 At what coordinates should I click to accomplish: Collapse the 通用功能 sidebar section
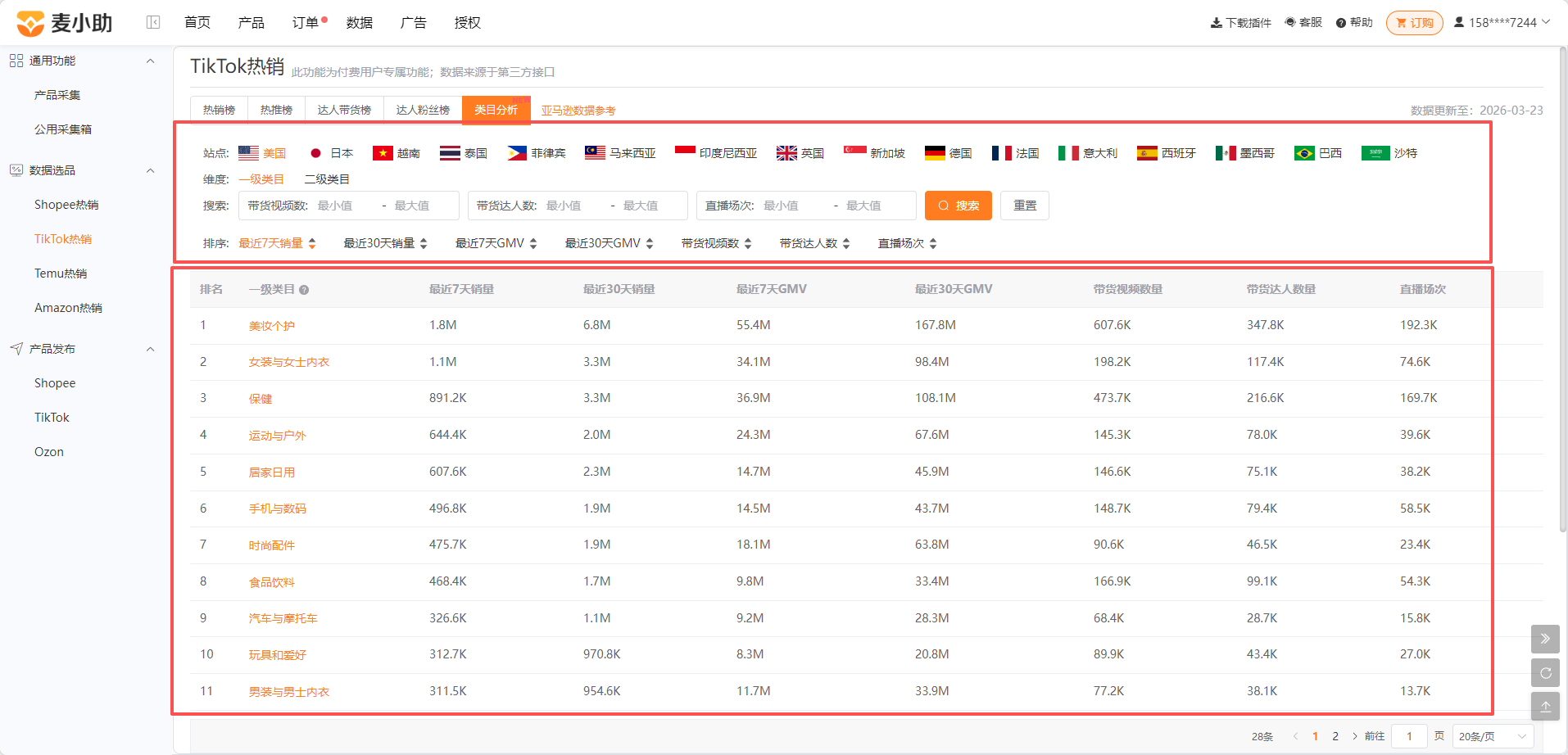tap(150, 61)
